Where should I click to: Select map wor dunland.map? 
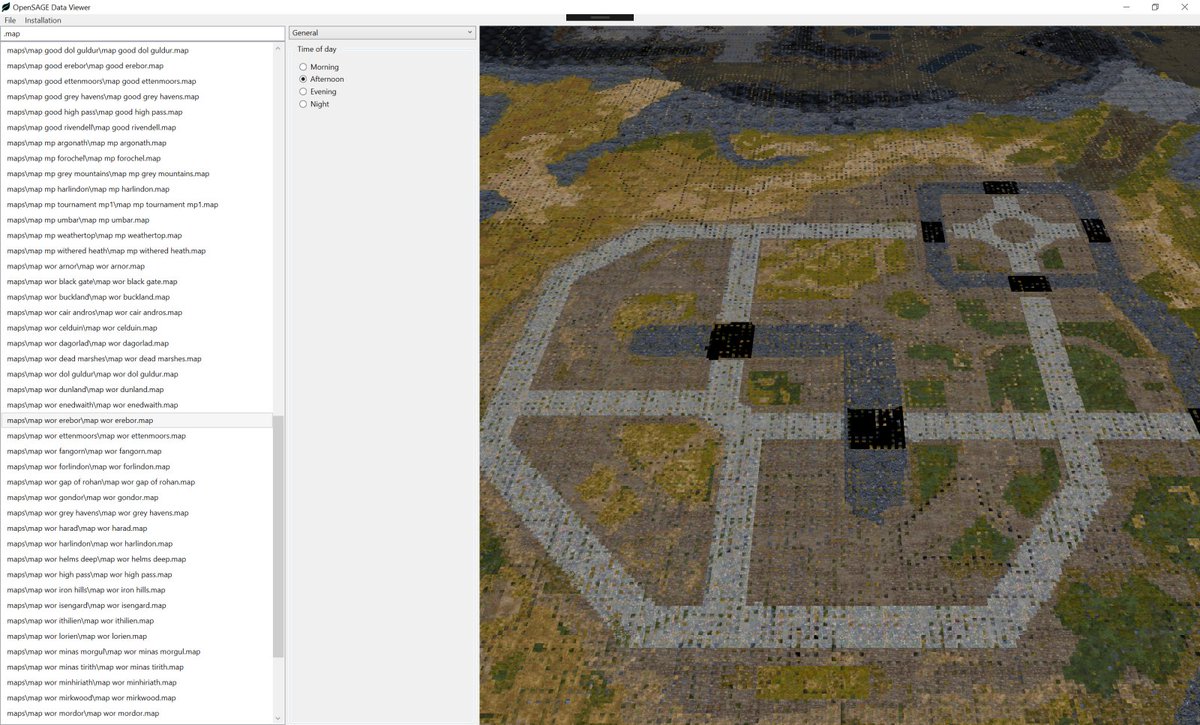[x=137, y=389]
